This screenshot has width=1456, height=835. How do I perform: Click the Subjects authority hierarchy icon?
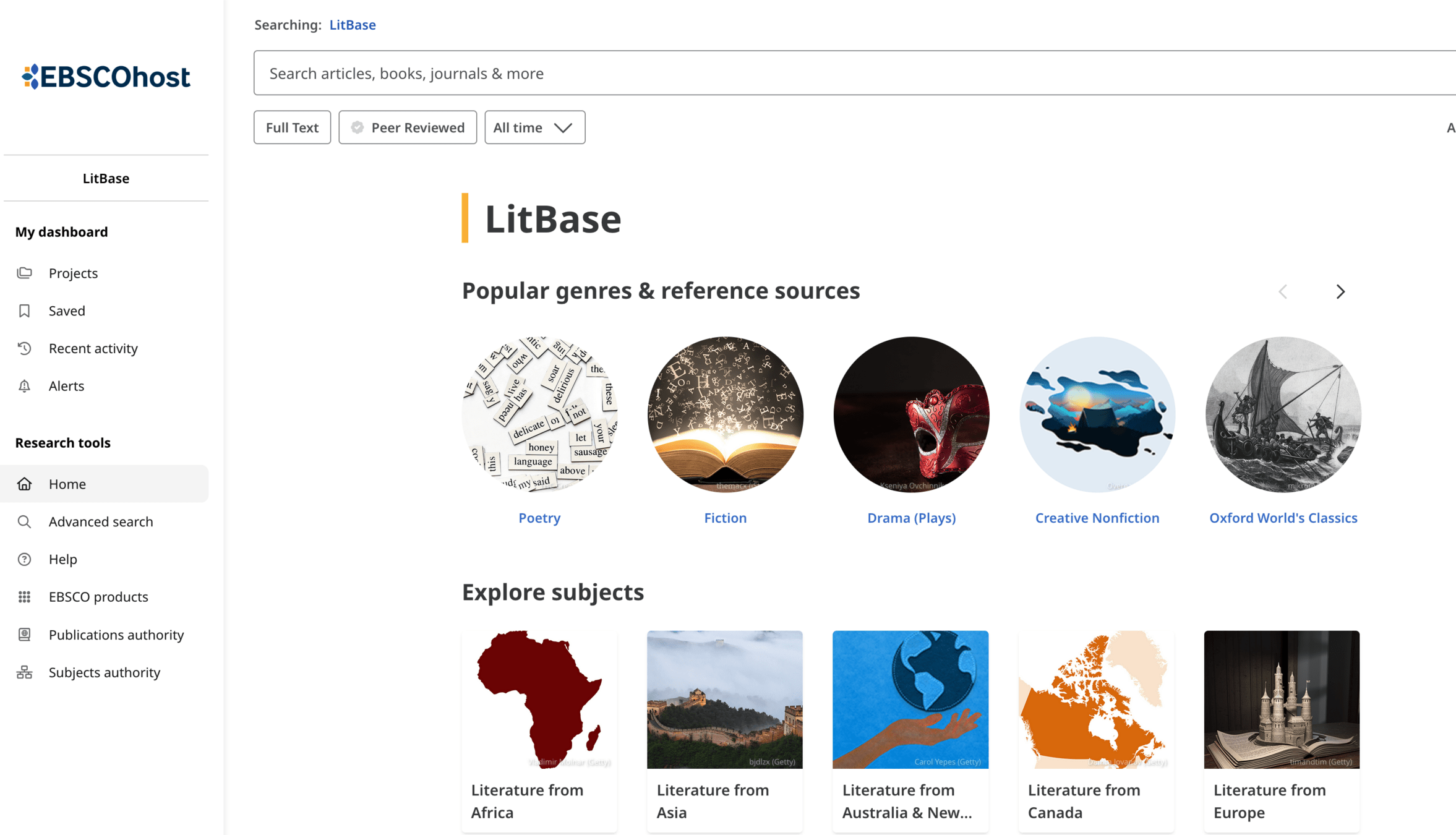[x=24, y=672]
